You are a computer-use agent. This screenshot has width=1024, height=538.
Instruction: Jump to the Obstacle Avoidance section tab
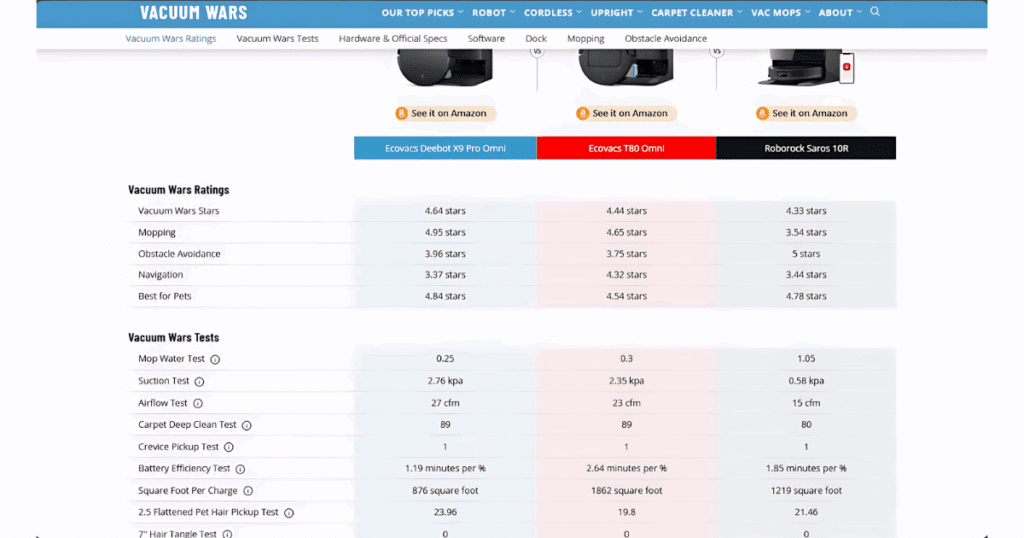(x=665, y=39)
